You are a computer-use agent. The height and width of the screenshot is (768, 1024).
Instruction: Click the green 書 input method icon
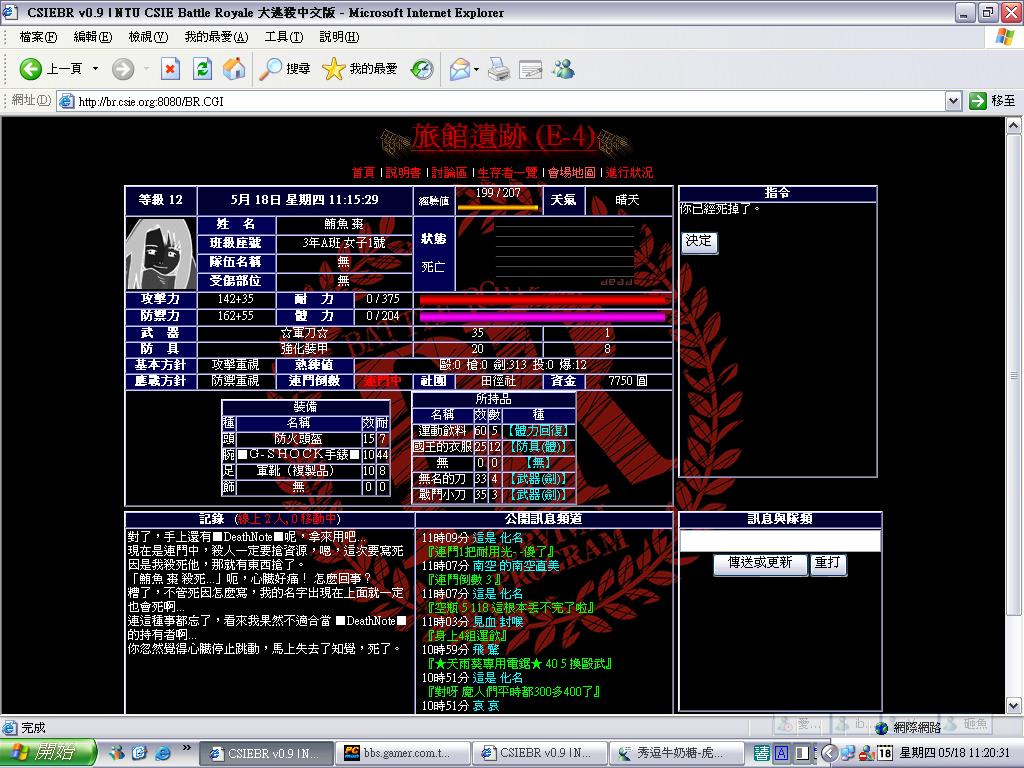(761, 753)
